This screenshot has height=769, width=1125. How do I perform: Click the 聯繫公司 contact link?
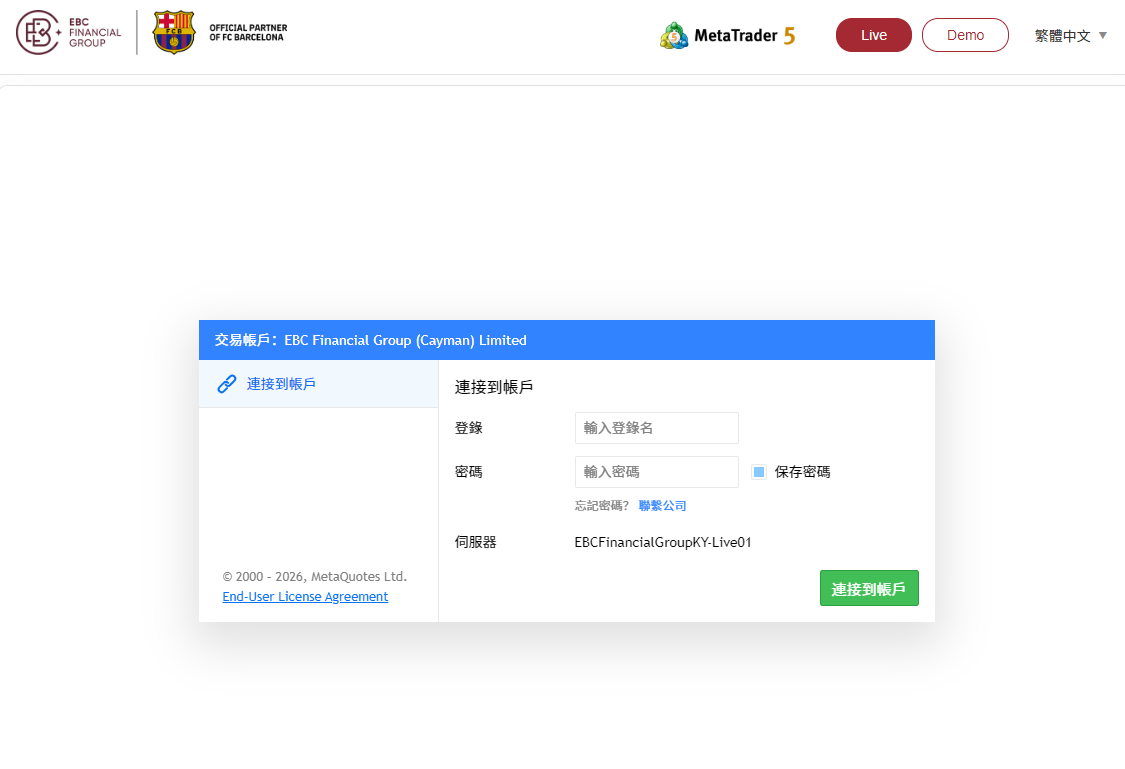(x=662, y=505)
